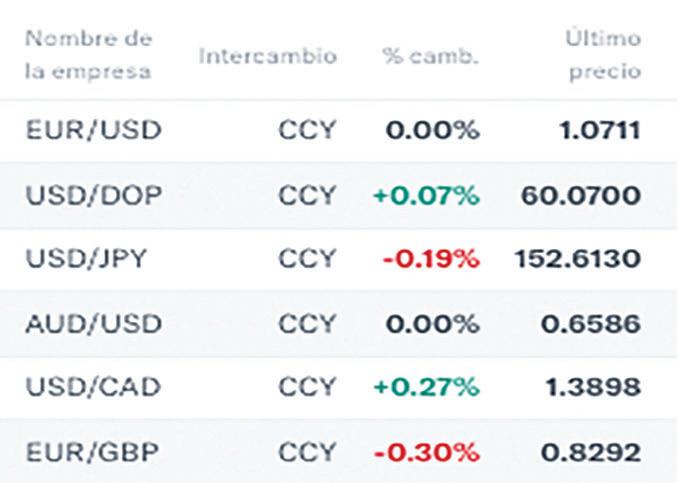Select the USD/JPY row name
The height and width of the screenshot is (483, 677).
[86, 259]
